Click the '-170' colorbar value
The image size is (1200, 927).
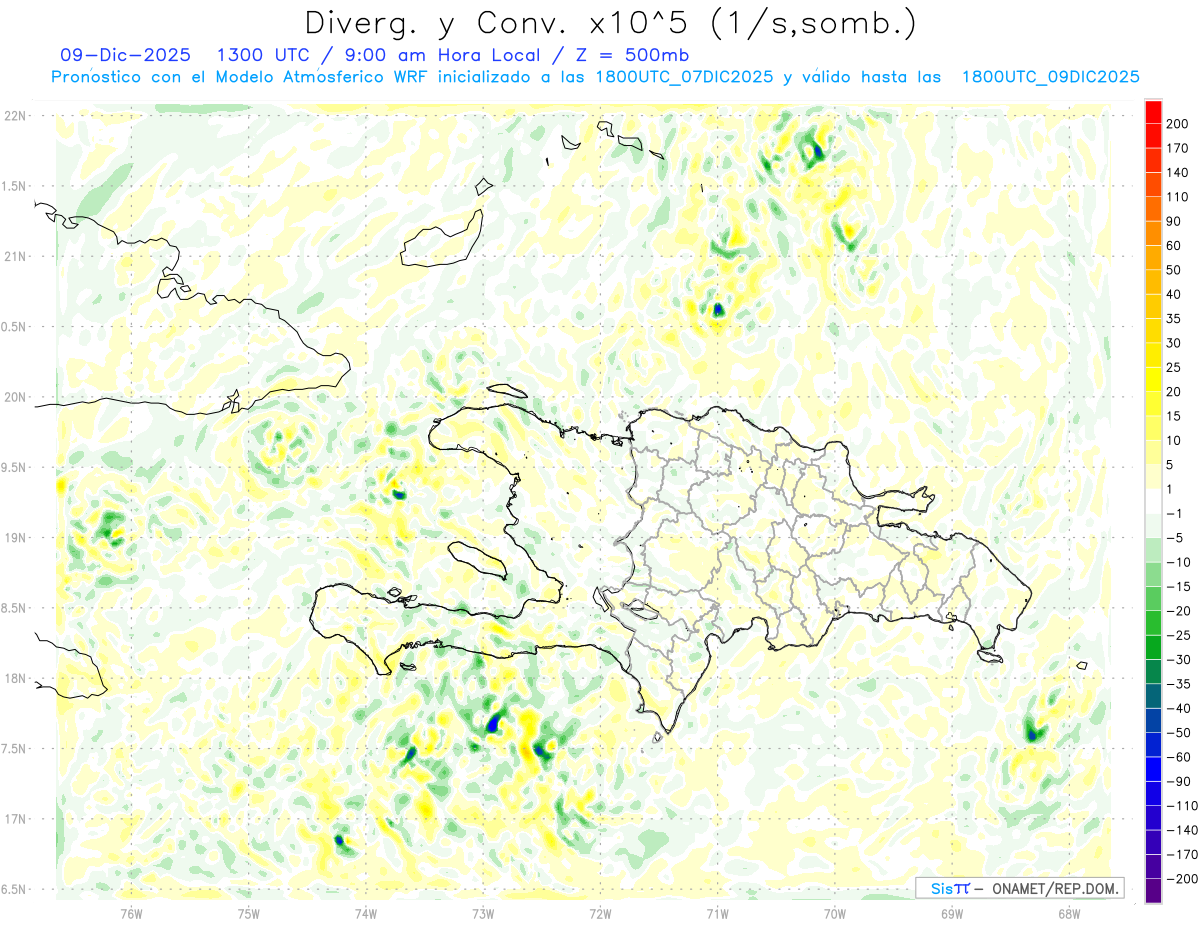click(x=1180, y=854)
